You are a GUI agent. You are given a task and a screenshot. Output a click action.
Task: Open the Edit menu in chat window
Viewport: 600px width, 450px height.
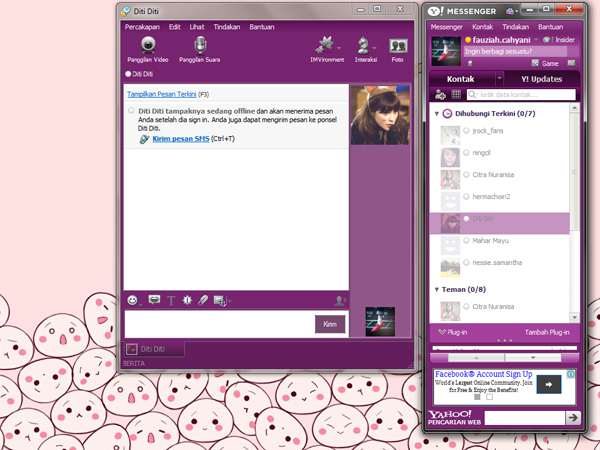(x=174, y=27)
